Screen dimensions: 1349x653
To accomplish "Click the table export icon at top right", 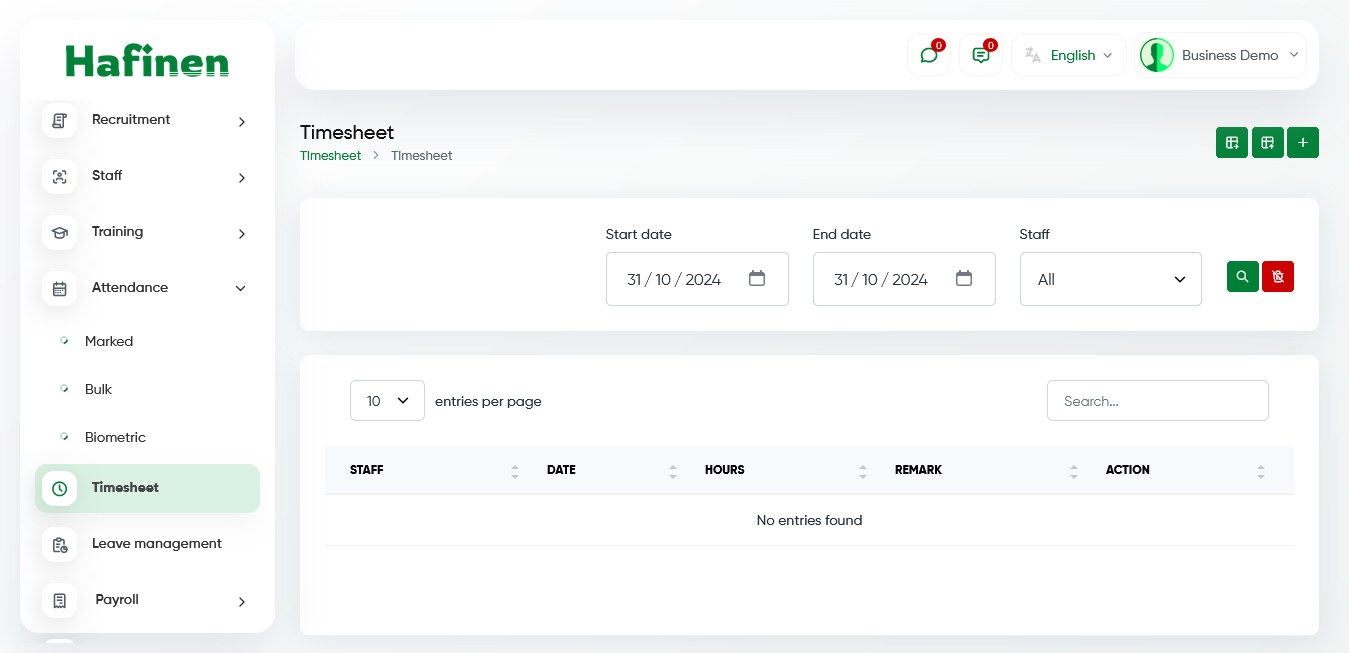I will coord(1231,142).
